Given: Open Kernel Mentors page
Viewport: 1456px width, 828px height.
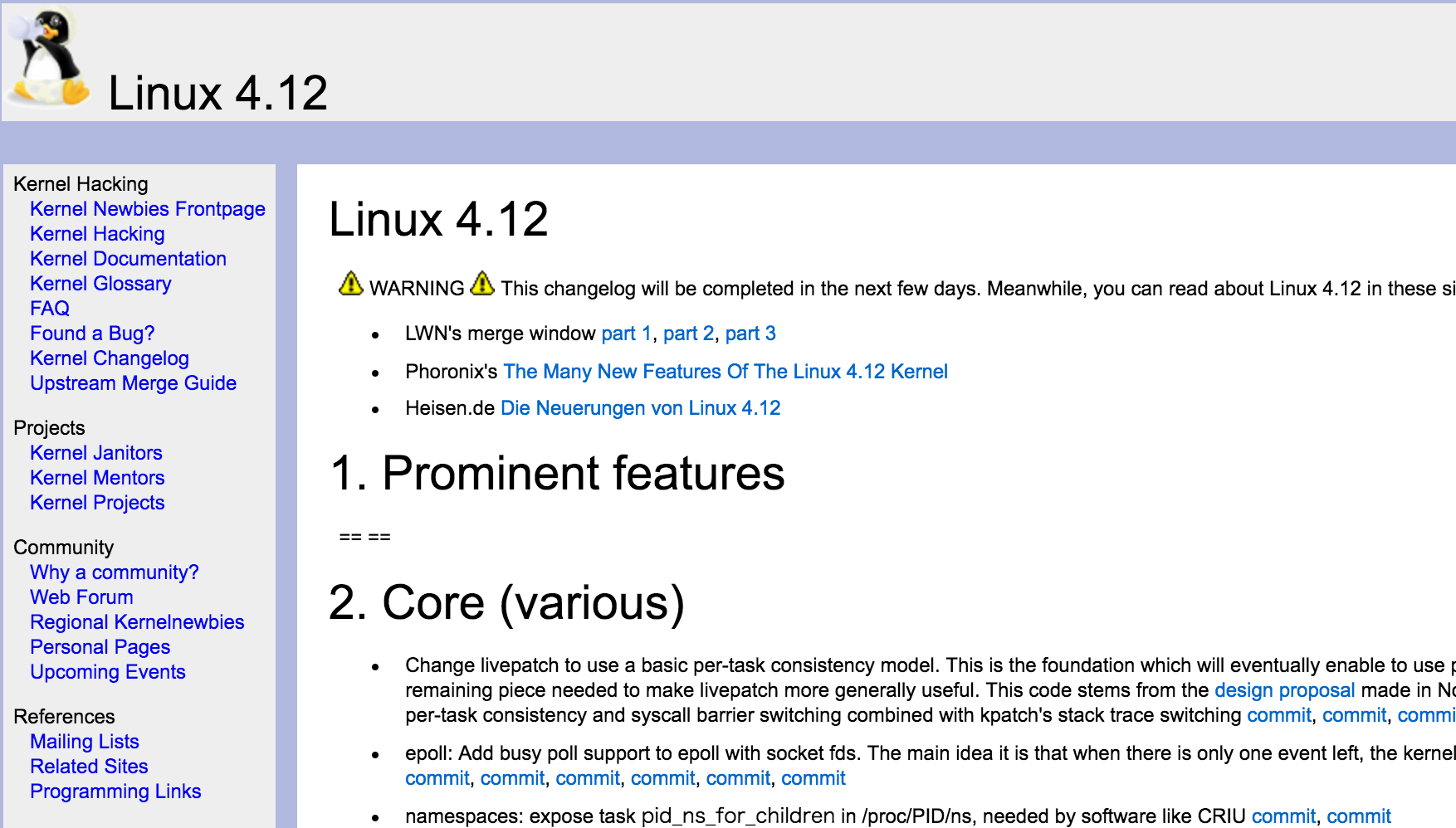Looking at the screenshot, I should tap(97, 478).
